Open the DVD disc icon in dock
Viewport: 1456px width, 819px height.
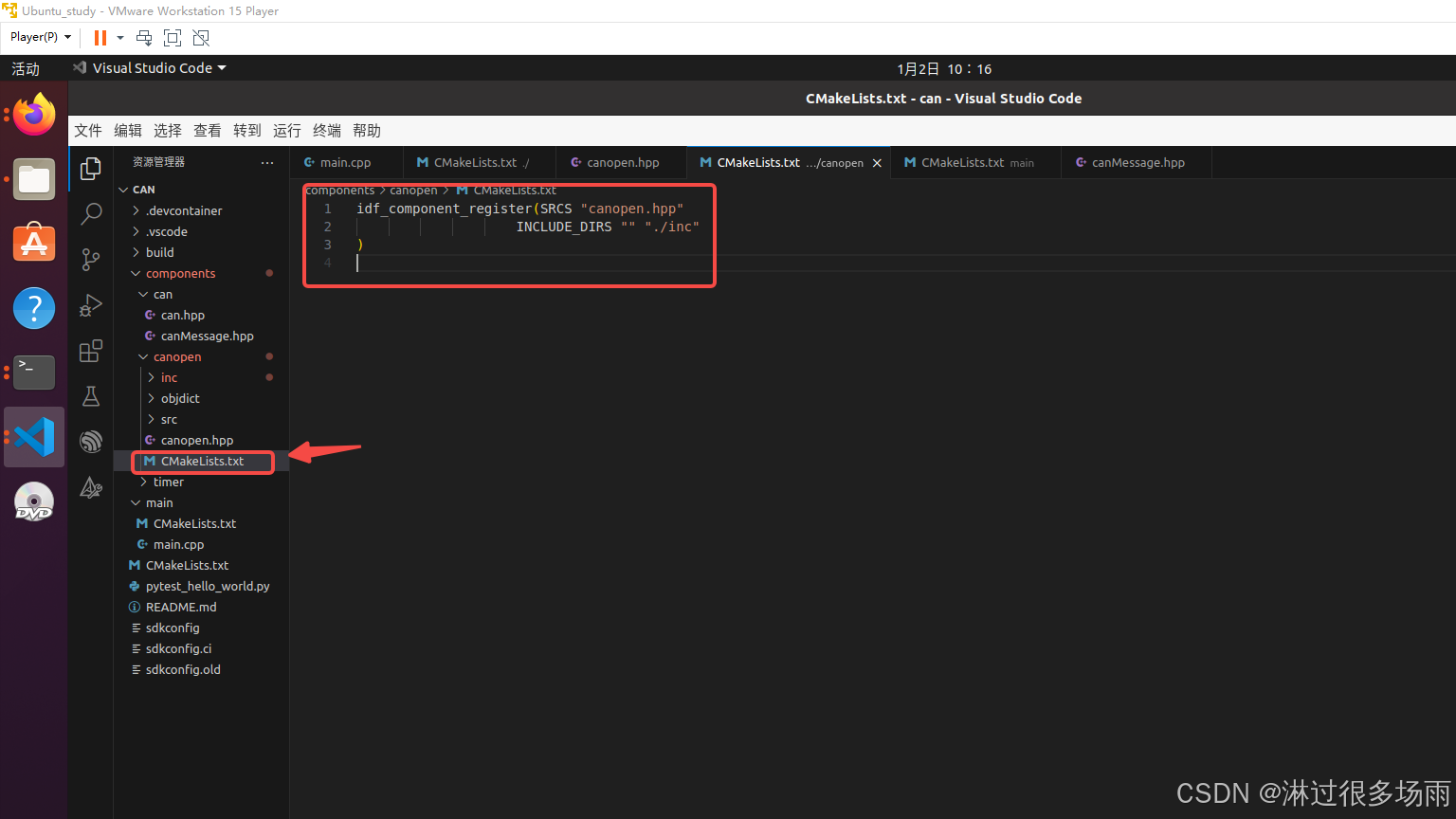[x=34, y=501]
